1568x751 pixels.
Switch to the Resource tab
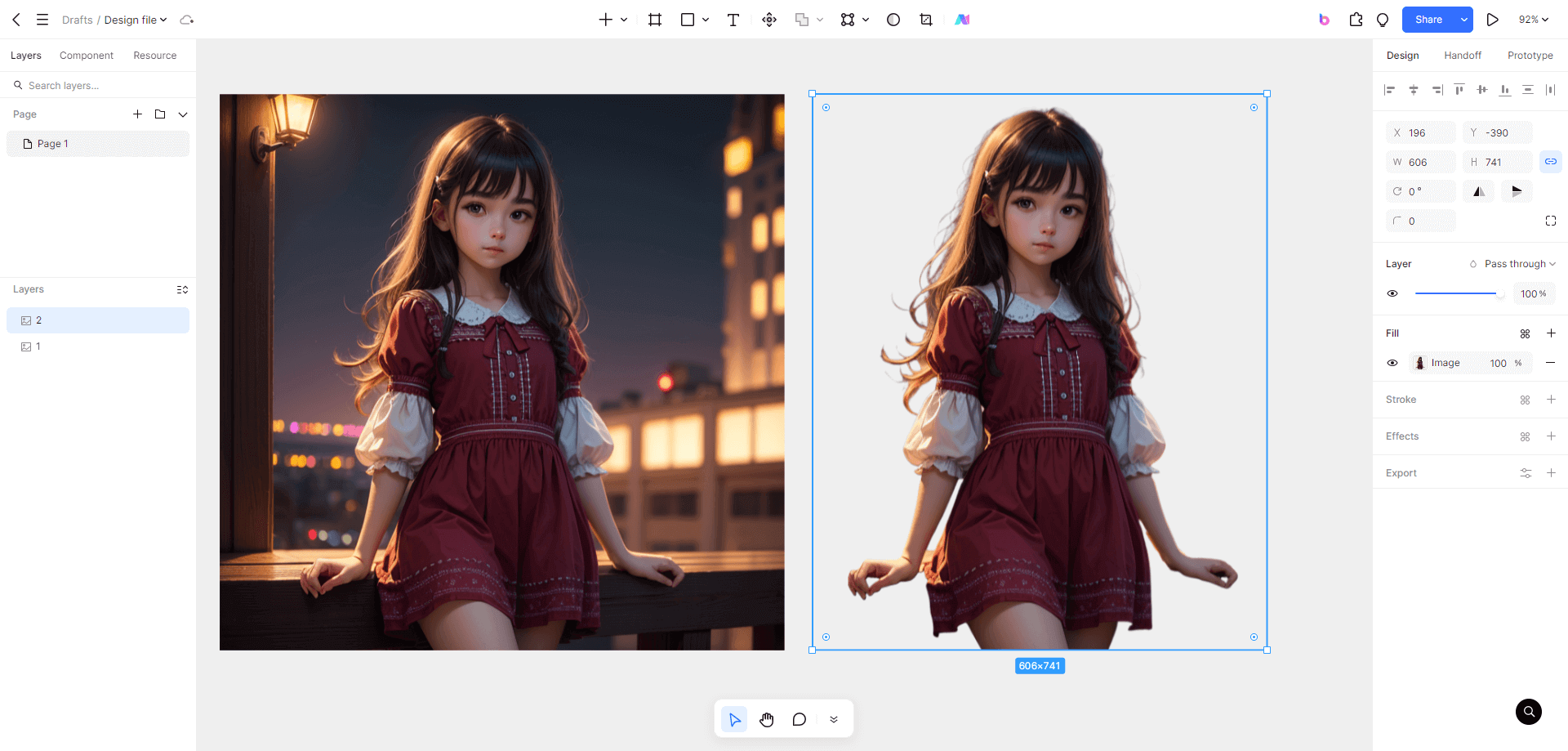(155, 56)
